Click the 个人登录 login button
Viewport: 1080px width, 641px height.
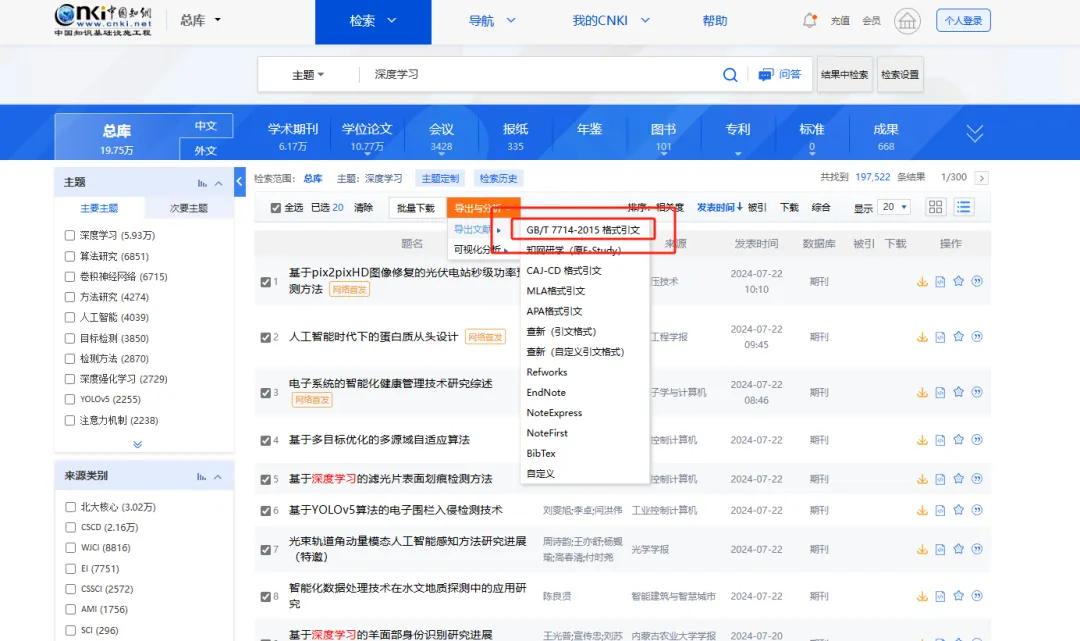[x=963, y=21]
